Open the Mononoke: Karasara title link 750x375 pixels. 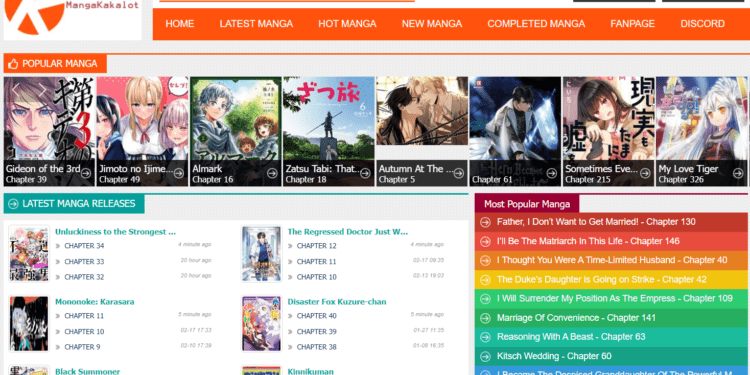click(x=95, y=302)
